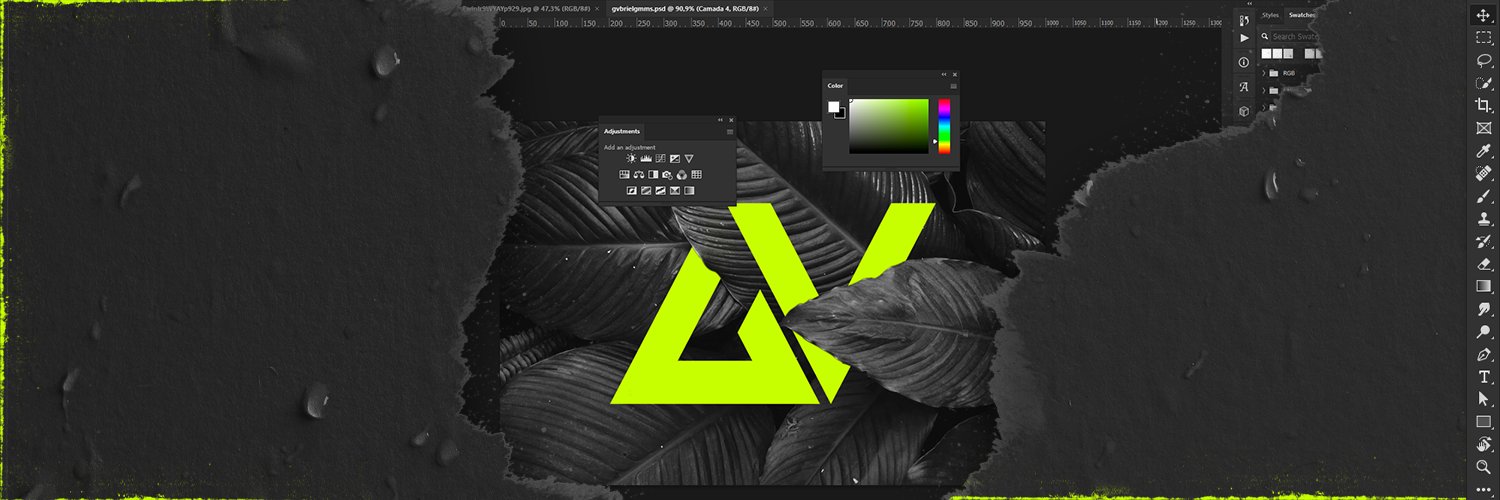Click the Adjustments panel tab
This screenshot has width=1500, height=500.
click(x=622, y=131)
